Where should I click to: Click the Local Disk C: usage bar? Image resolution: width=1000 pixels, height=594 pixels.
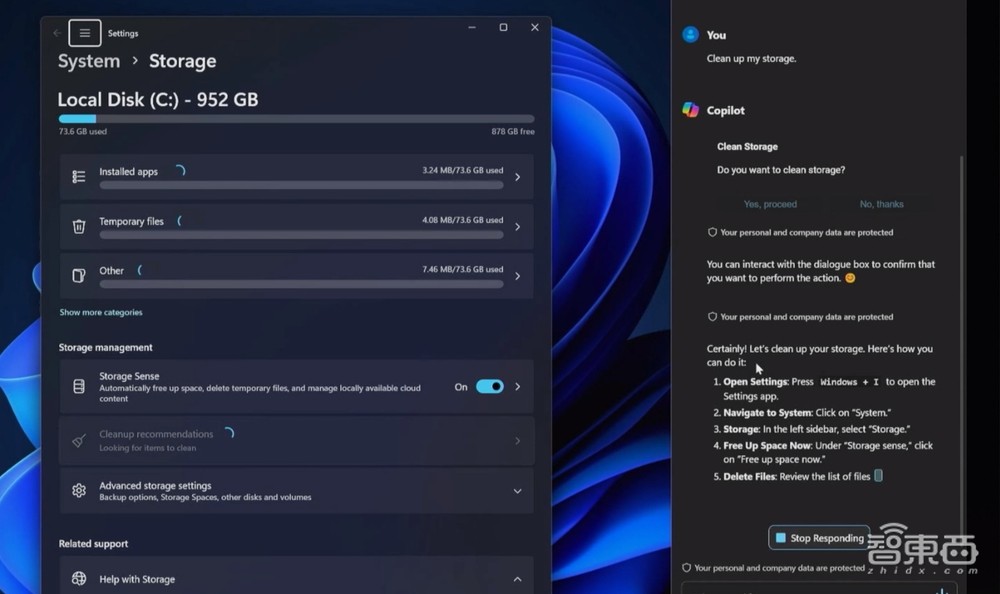(296, 119)
